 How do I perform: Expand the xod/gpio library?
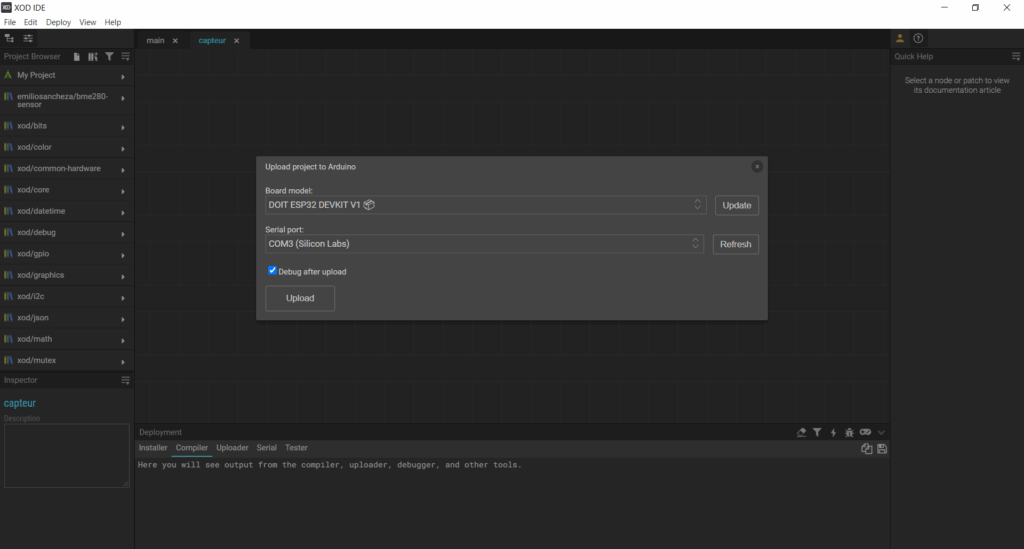pos(123,255)
